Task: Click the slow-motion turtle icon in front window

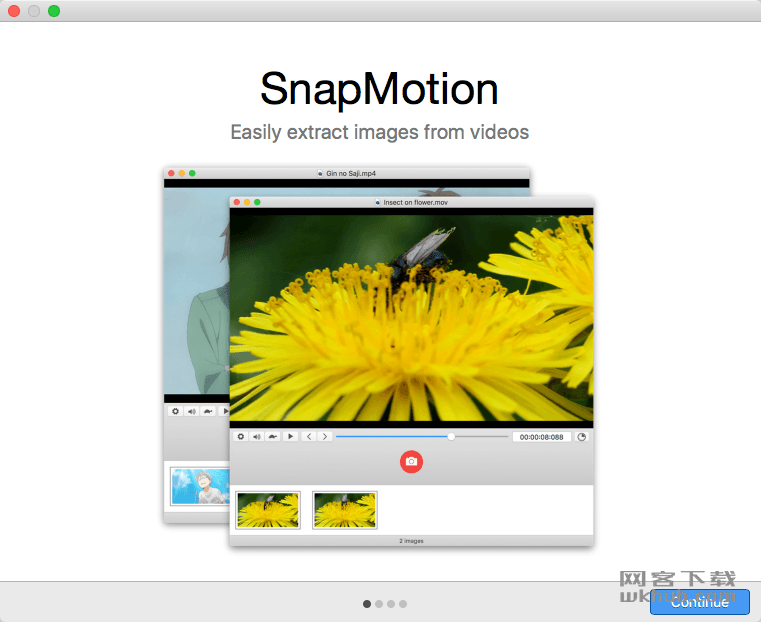Action: [273, 437]
